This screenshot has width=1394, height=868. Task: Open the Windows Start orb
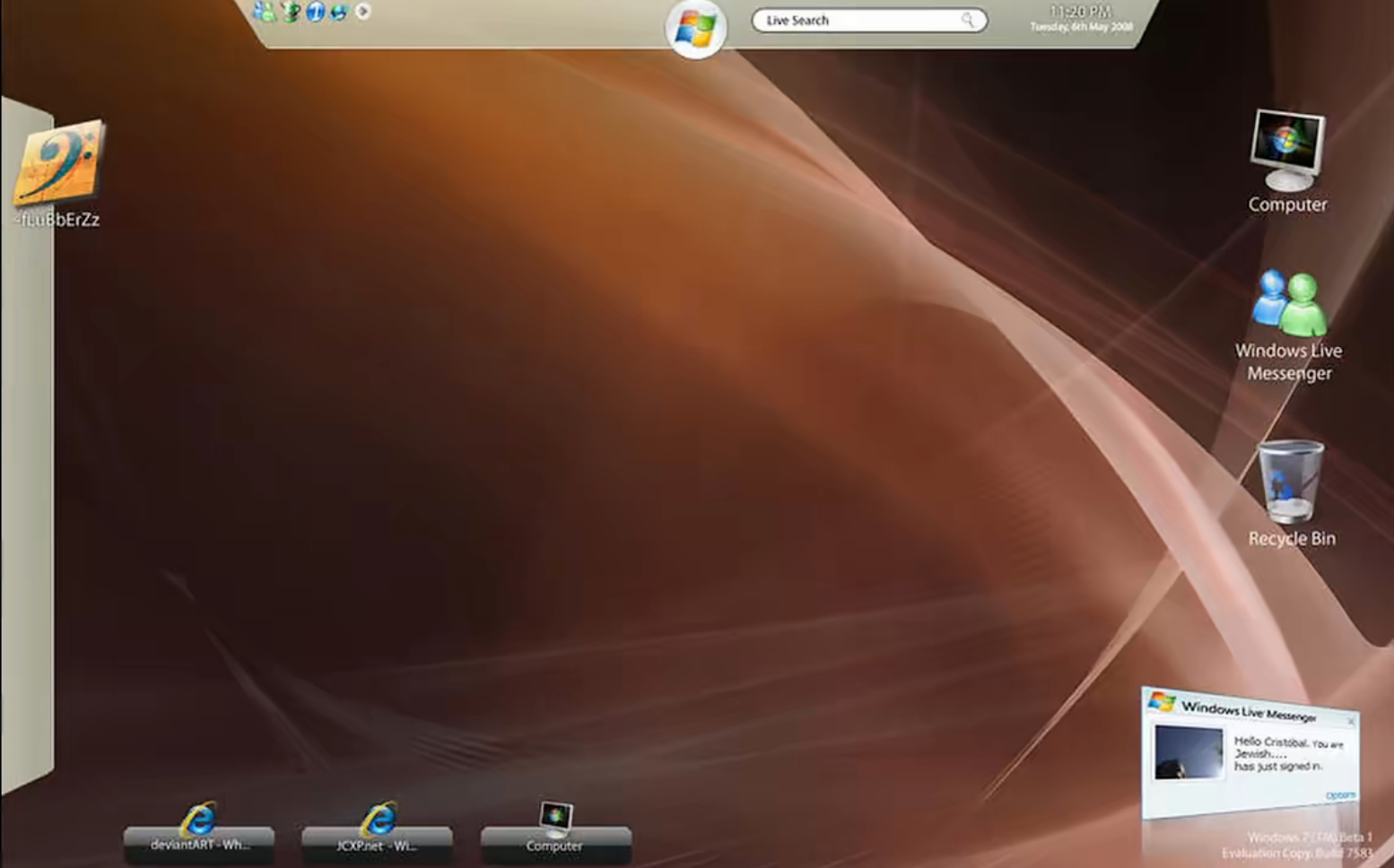coord(695,29)
